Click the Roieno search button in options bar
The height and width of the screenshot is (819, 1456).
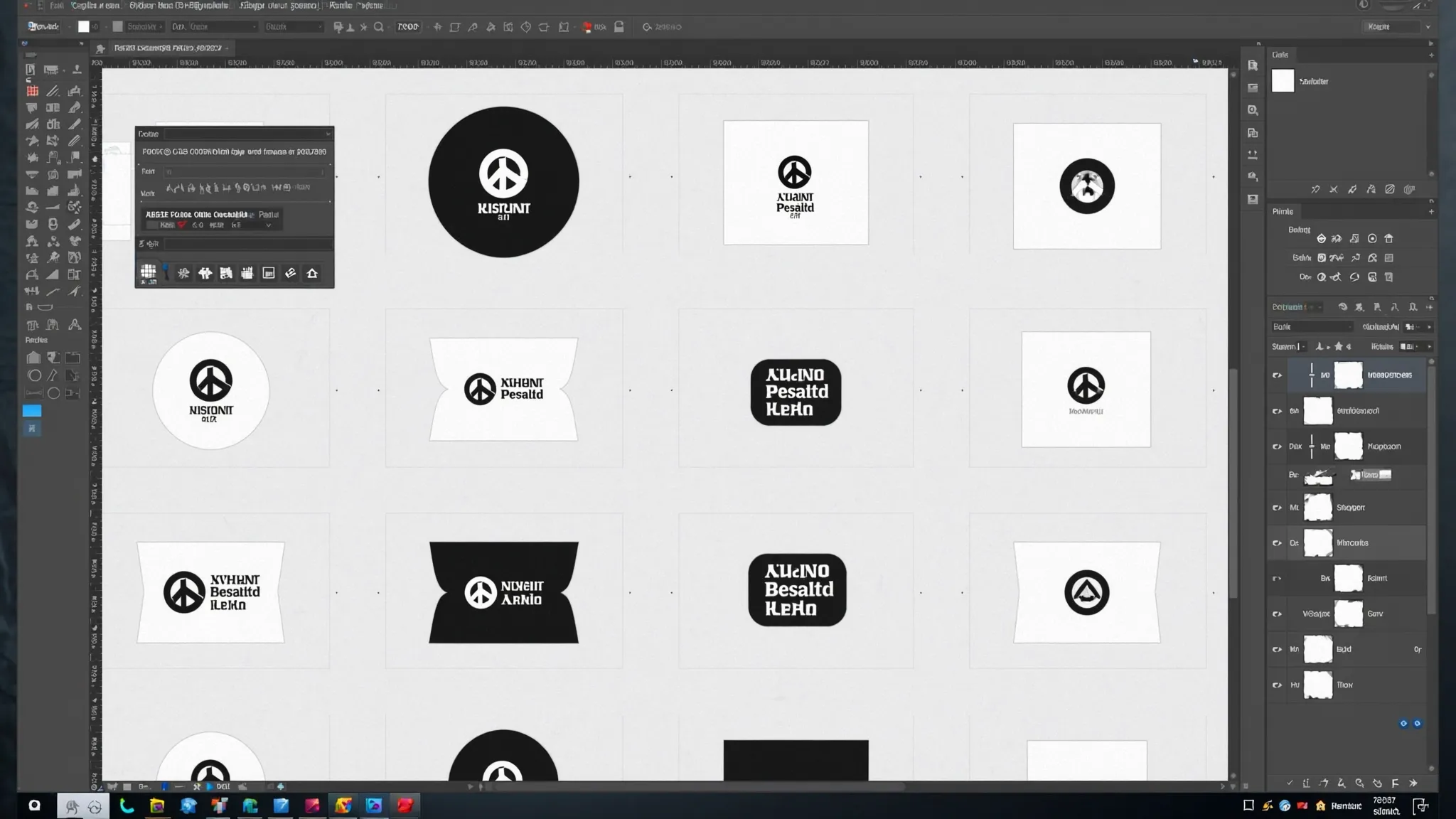click(662, 27)
